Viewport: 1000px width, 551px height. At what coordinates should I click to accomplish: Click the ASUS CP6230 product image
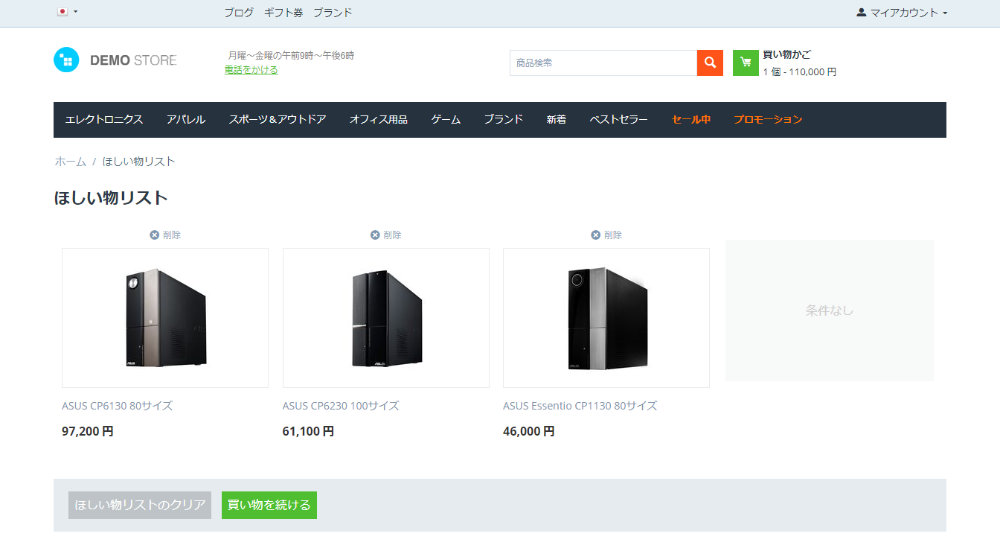[386, 318]
